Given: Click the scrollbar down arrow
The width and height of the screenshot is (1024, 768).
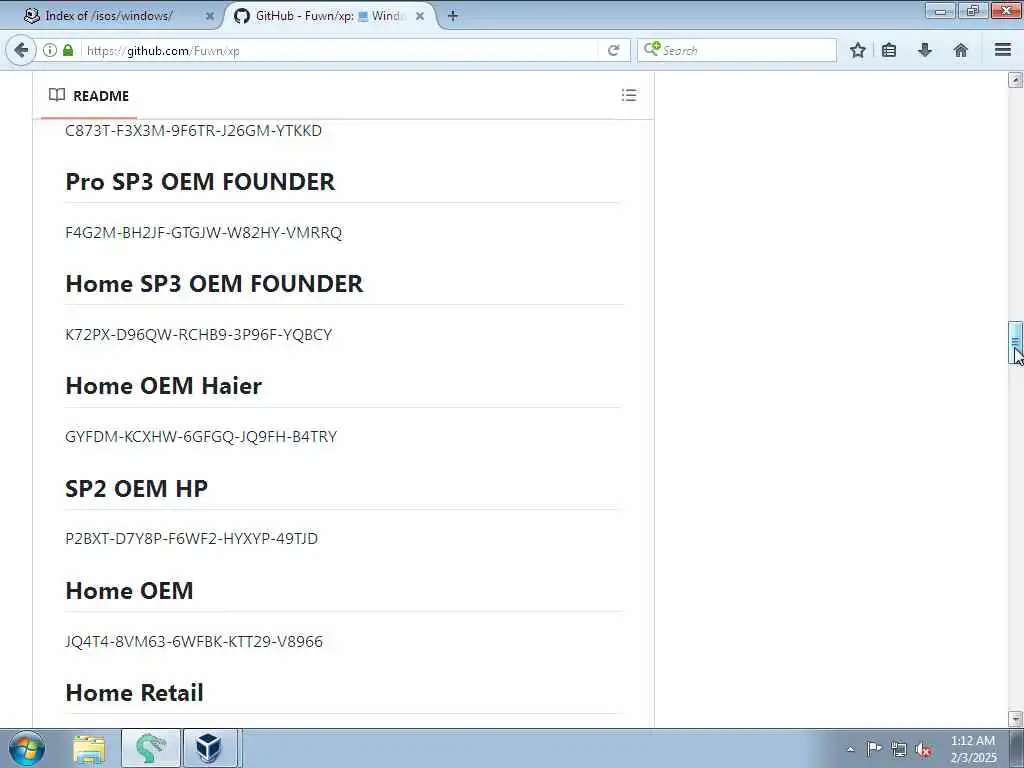Looking at the screenshot, I should [1015, 719].
